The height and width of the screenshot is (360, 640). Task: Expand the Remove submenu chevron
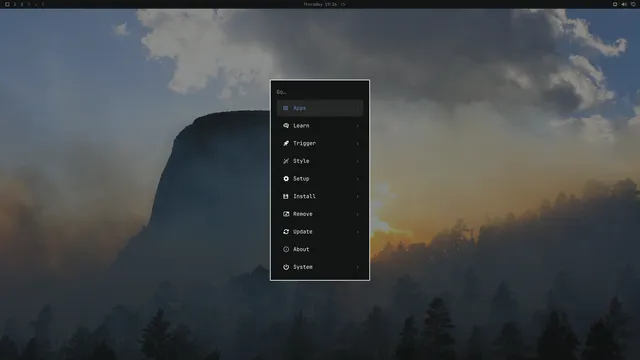[x=358, y=214]
